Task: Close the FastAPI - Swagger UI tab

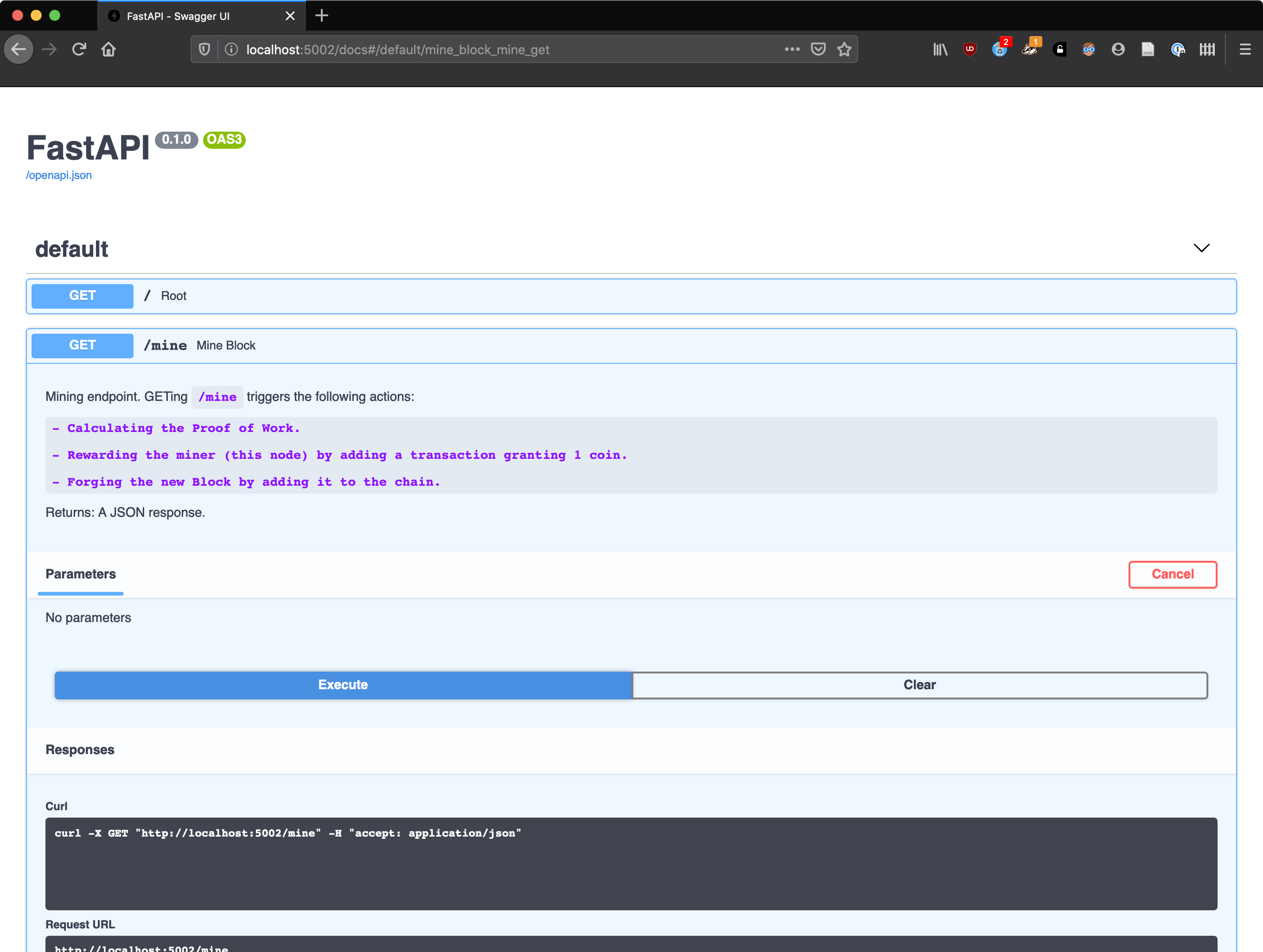Action: (290, 16)
